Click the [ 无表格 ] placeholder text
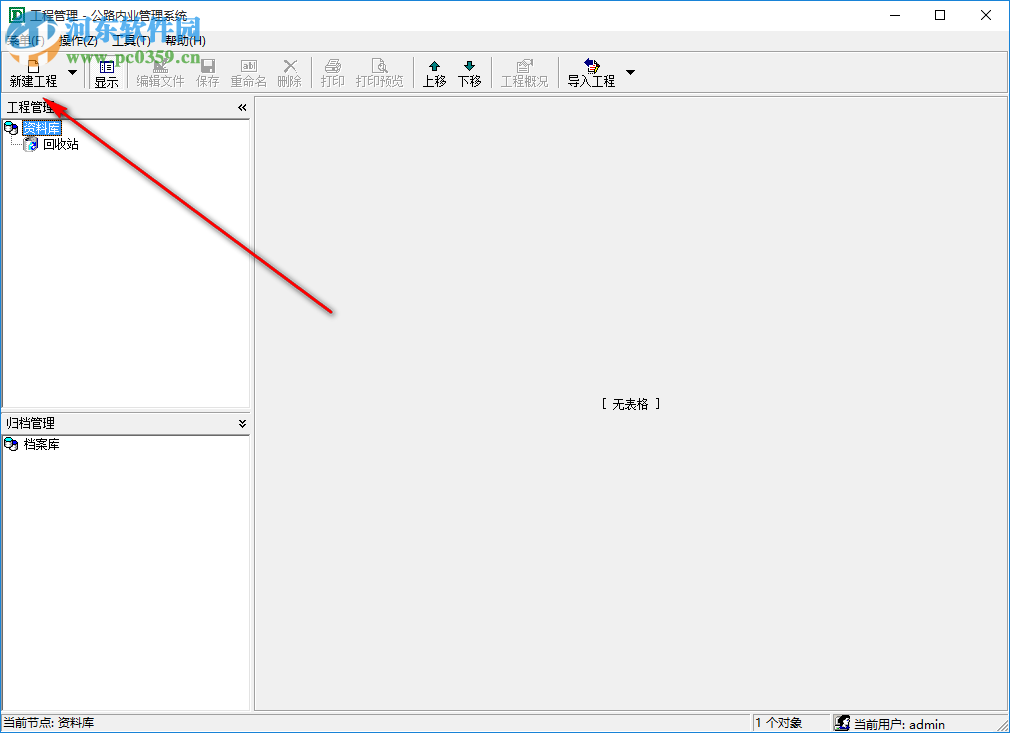The image size is (1010, 733). click(631, 404)
